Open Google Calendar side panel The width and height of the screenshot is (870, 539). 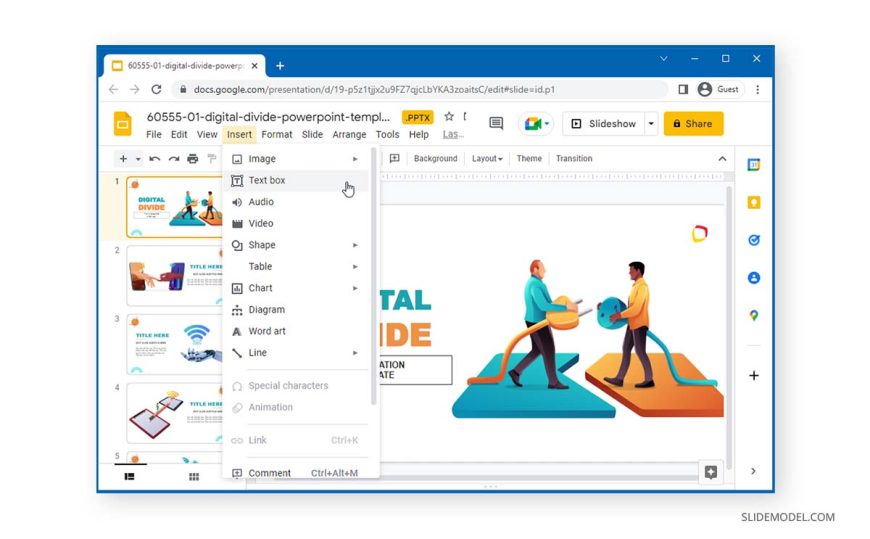click(753, 165)
